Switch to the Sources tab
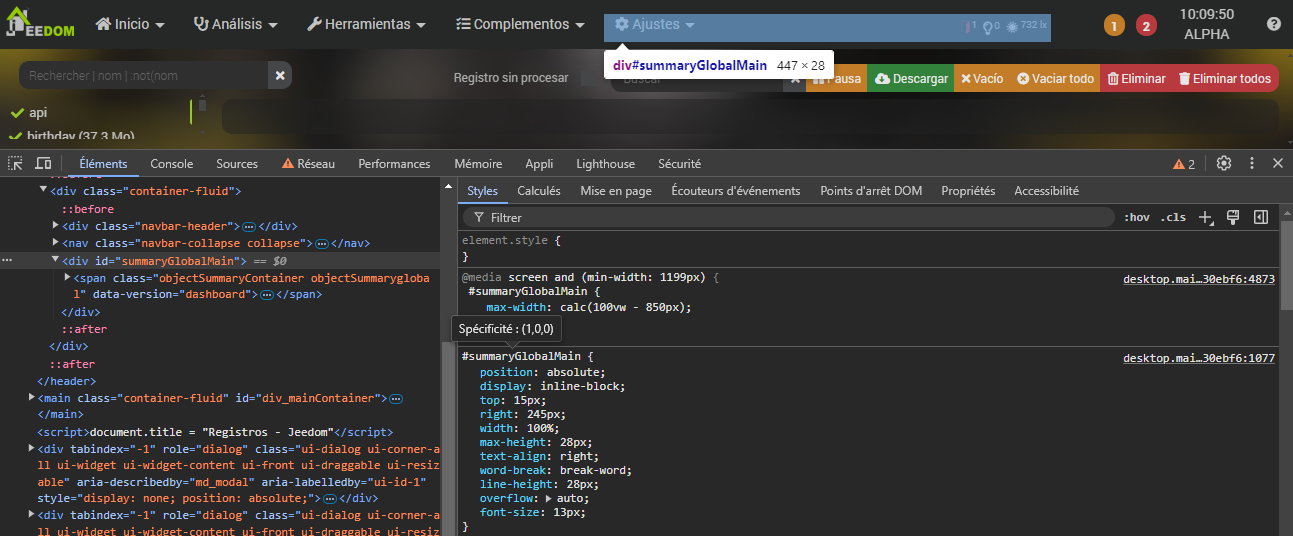The width and height of the screenshot is (1293, 536). 237,164
